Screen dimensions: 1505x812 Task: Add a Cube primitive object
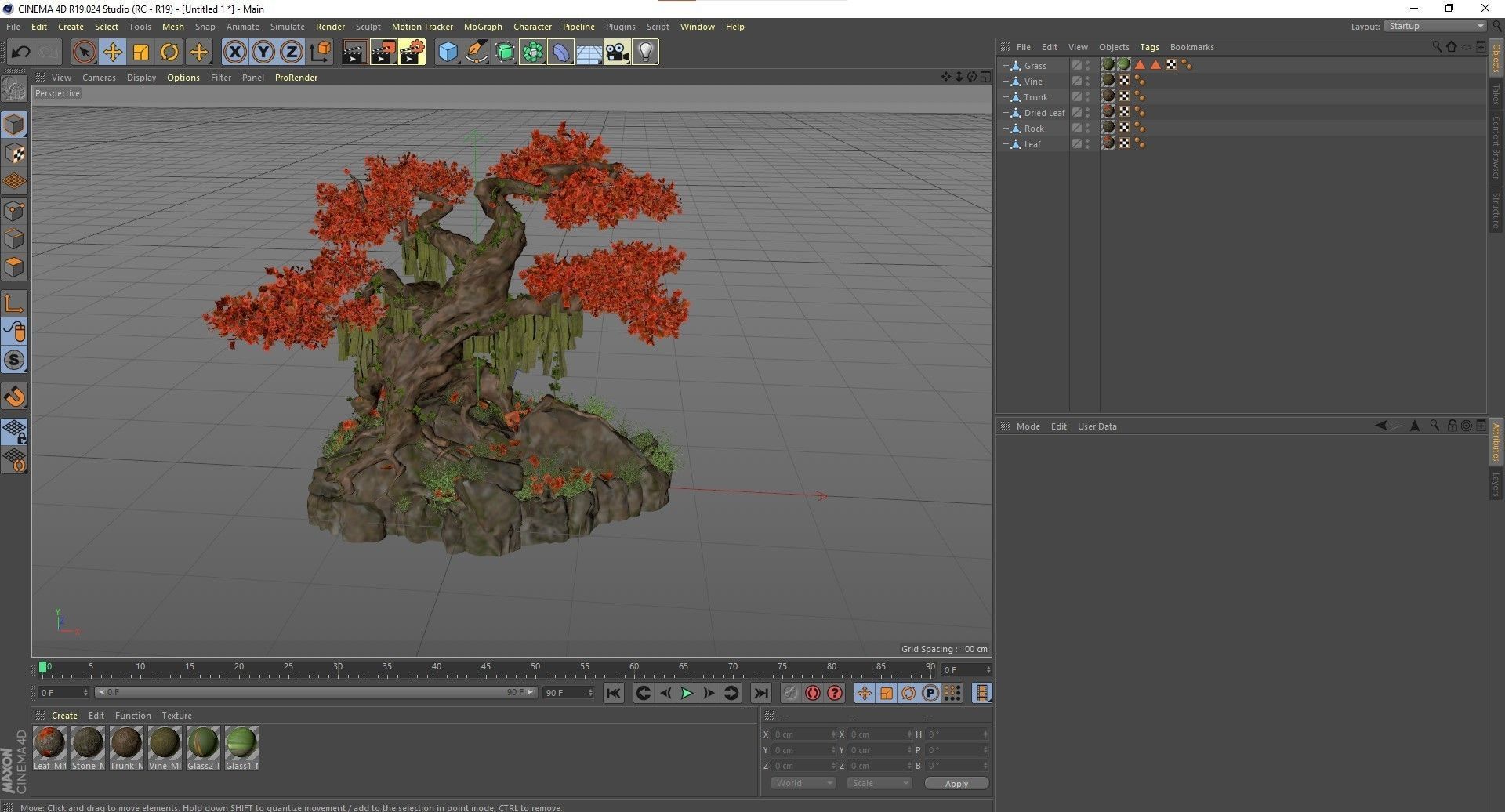[x=448, y=53]
